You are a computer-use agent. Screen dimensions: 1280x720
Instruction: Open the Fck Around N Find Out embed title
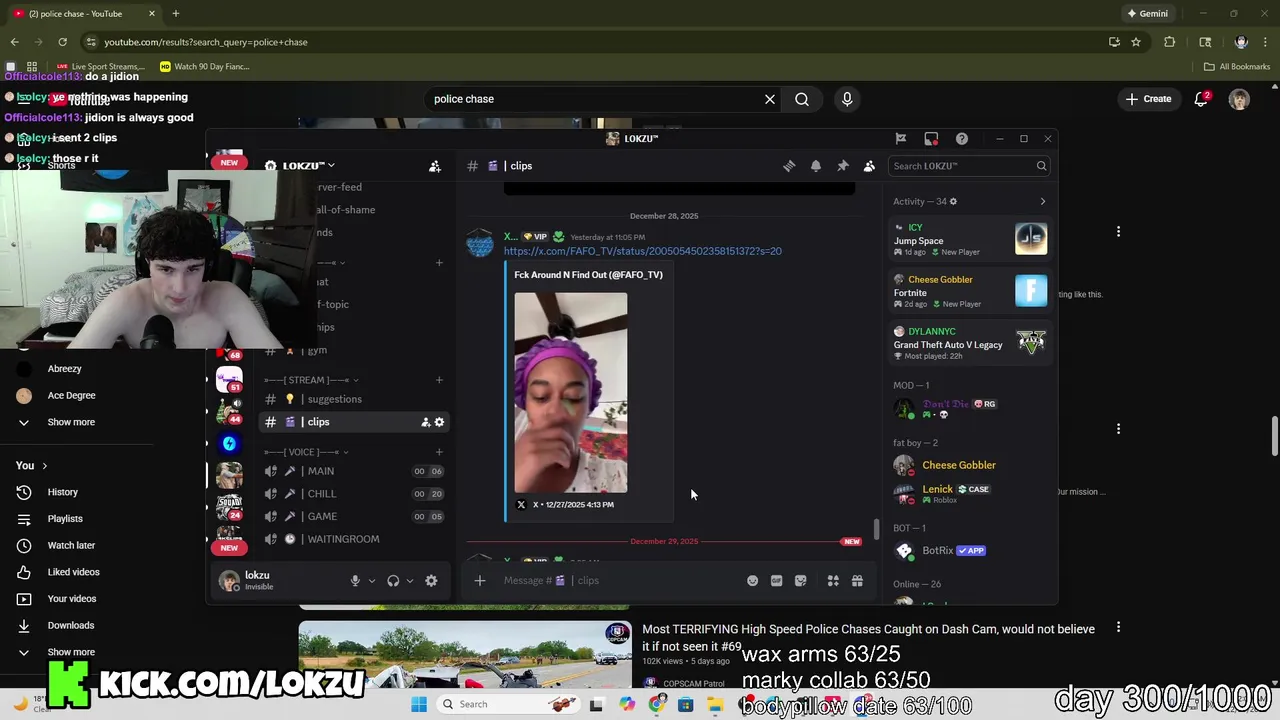[588, 275]
